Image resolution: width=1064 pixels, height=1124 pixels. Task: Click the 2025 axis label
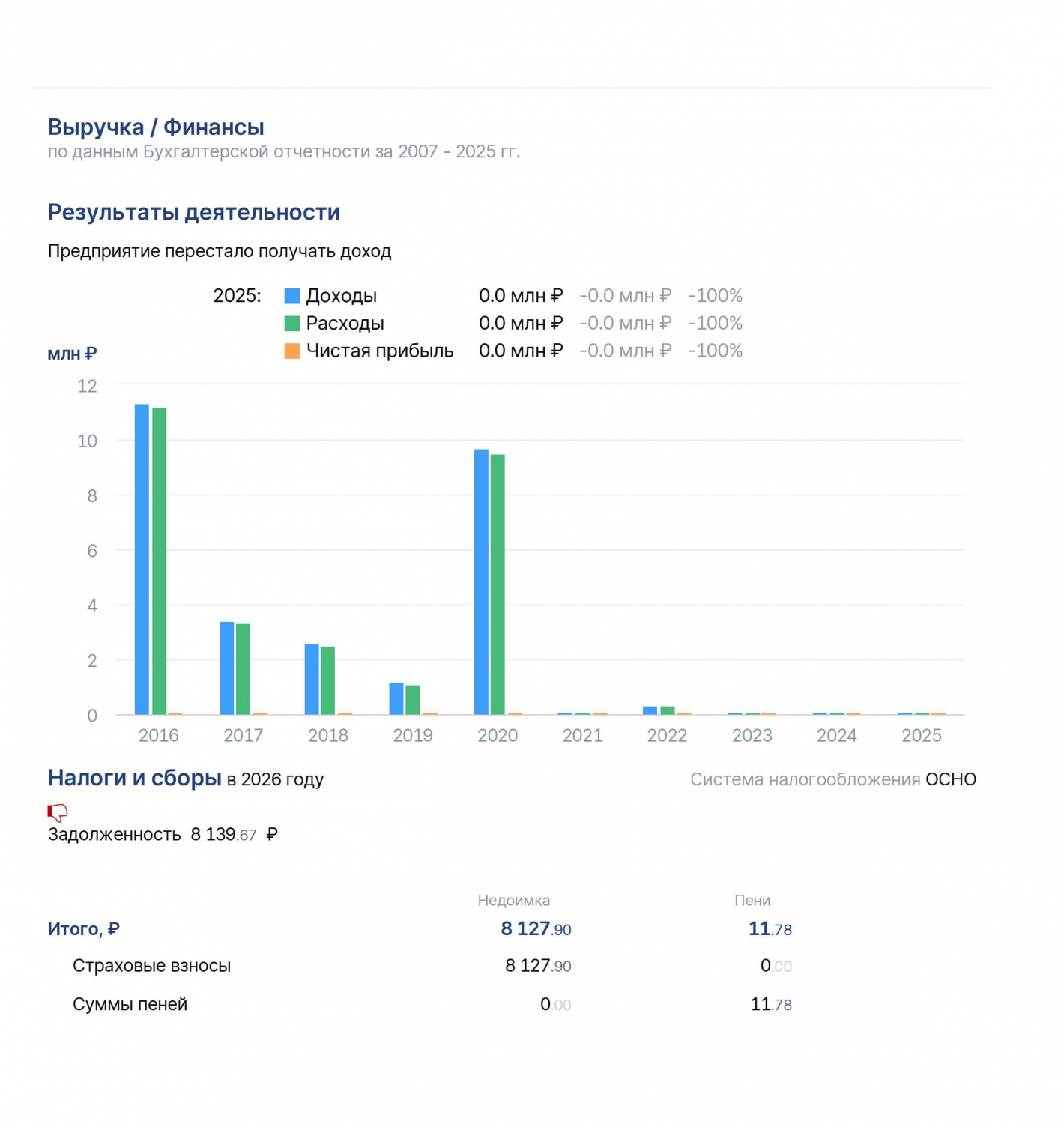[922, 735]
